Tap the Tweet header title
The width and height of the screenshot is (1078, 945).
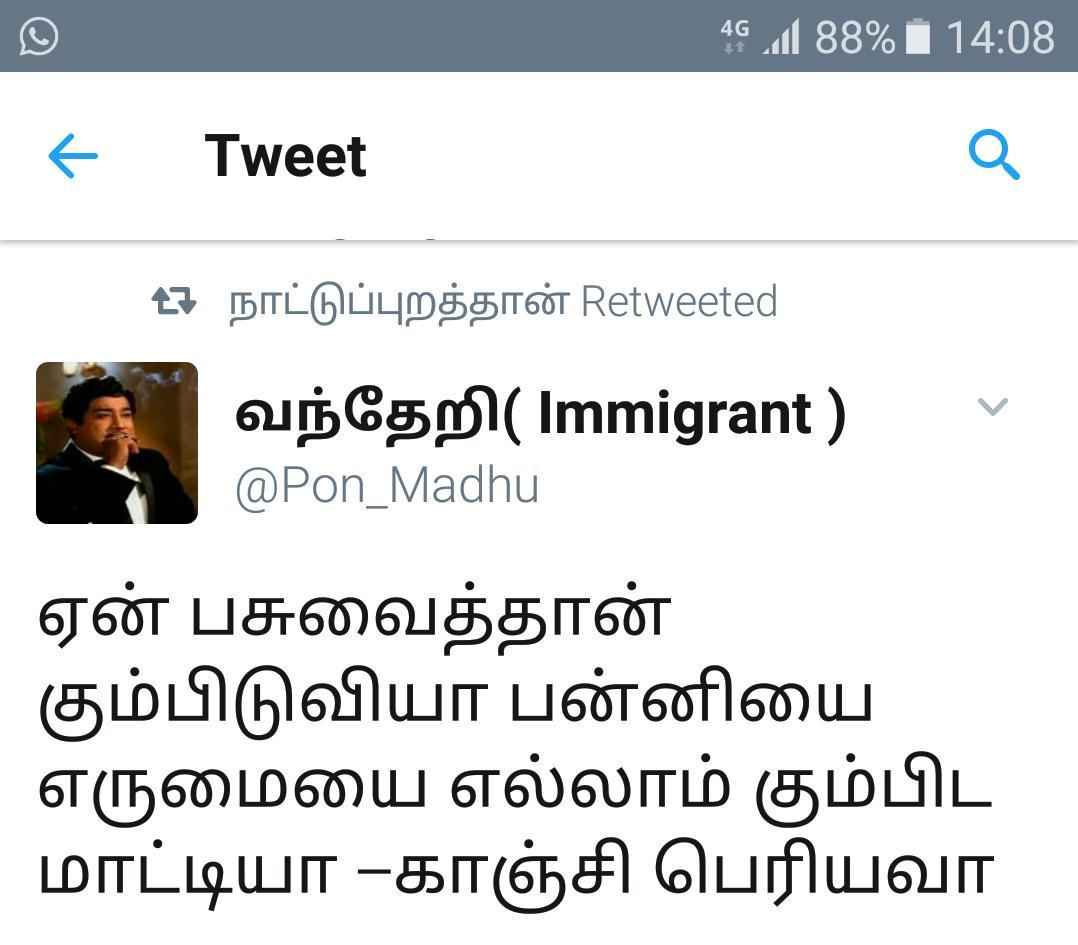pyautogui.click(x=285, y=156)
